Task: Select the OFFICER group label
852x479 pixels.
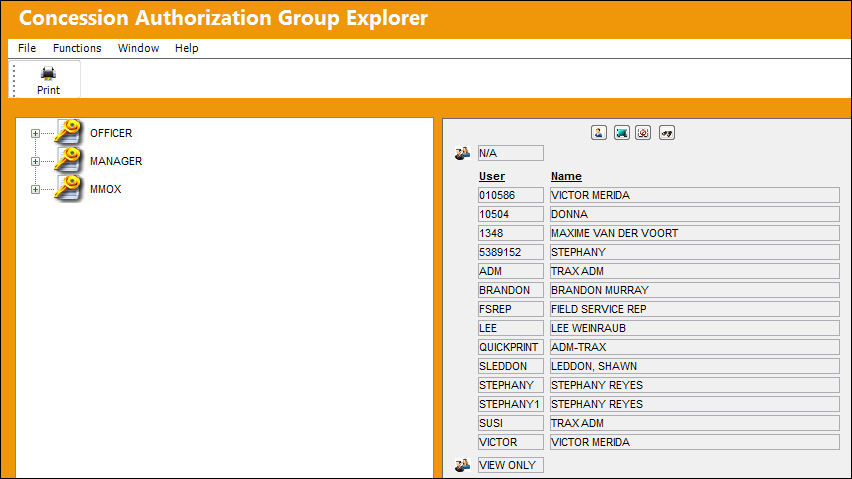Action: [111, 133]
